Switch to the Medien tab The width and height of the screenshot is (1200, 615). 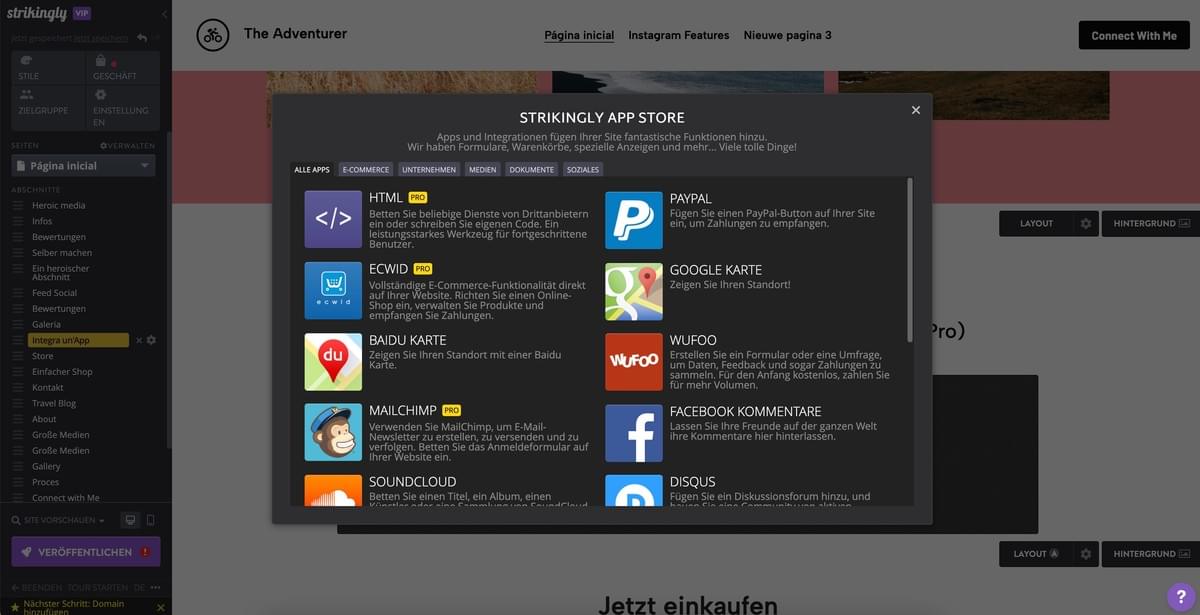point(483,169)
